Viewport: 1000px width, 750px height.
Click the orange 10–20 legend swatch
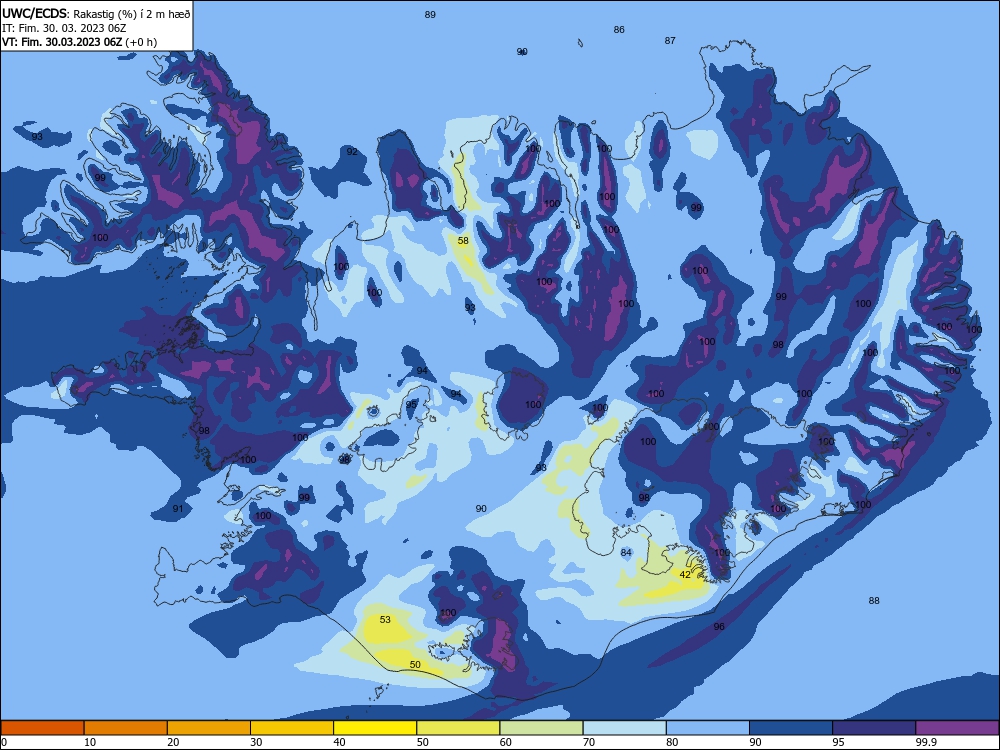(126, 728)
